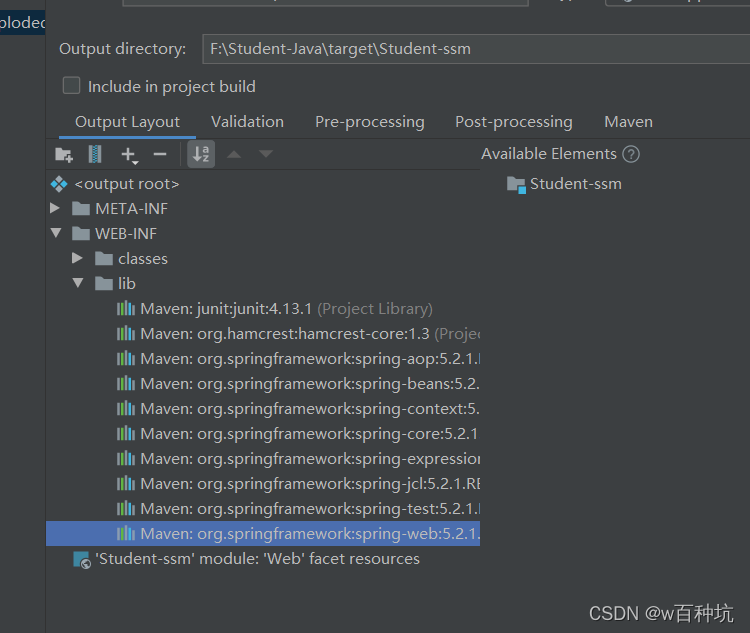Collapse the lib folder
The image size is (750, 633).
coord(78,283)
